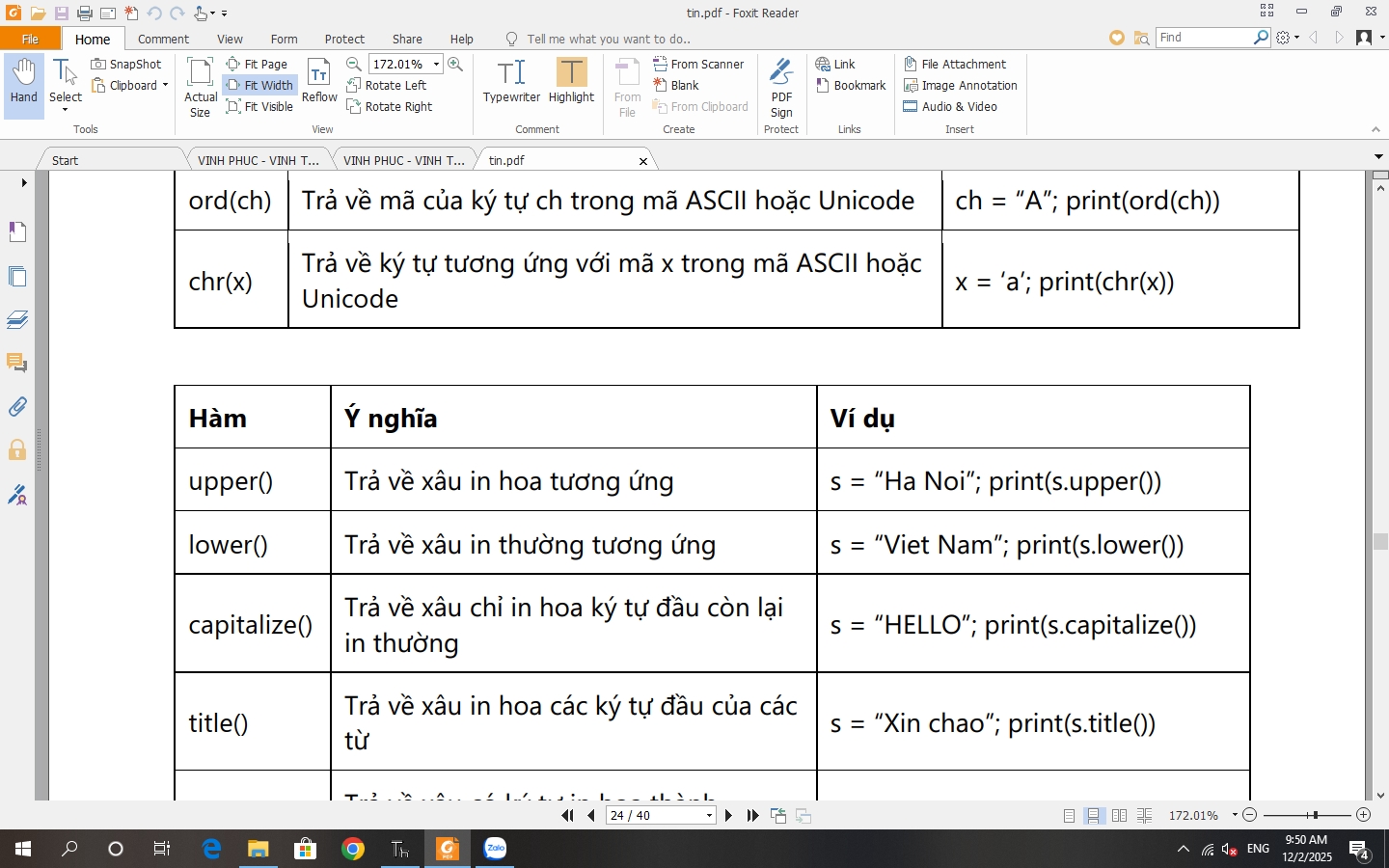
Task: Choose Fit Page view
Action: pyautogui.click(x=257, y=64)
